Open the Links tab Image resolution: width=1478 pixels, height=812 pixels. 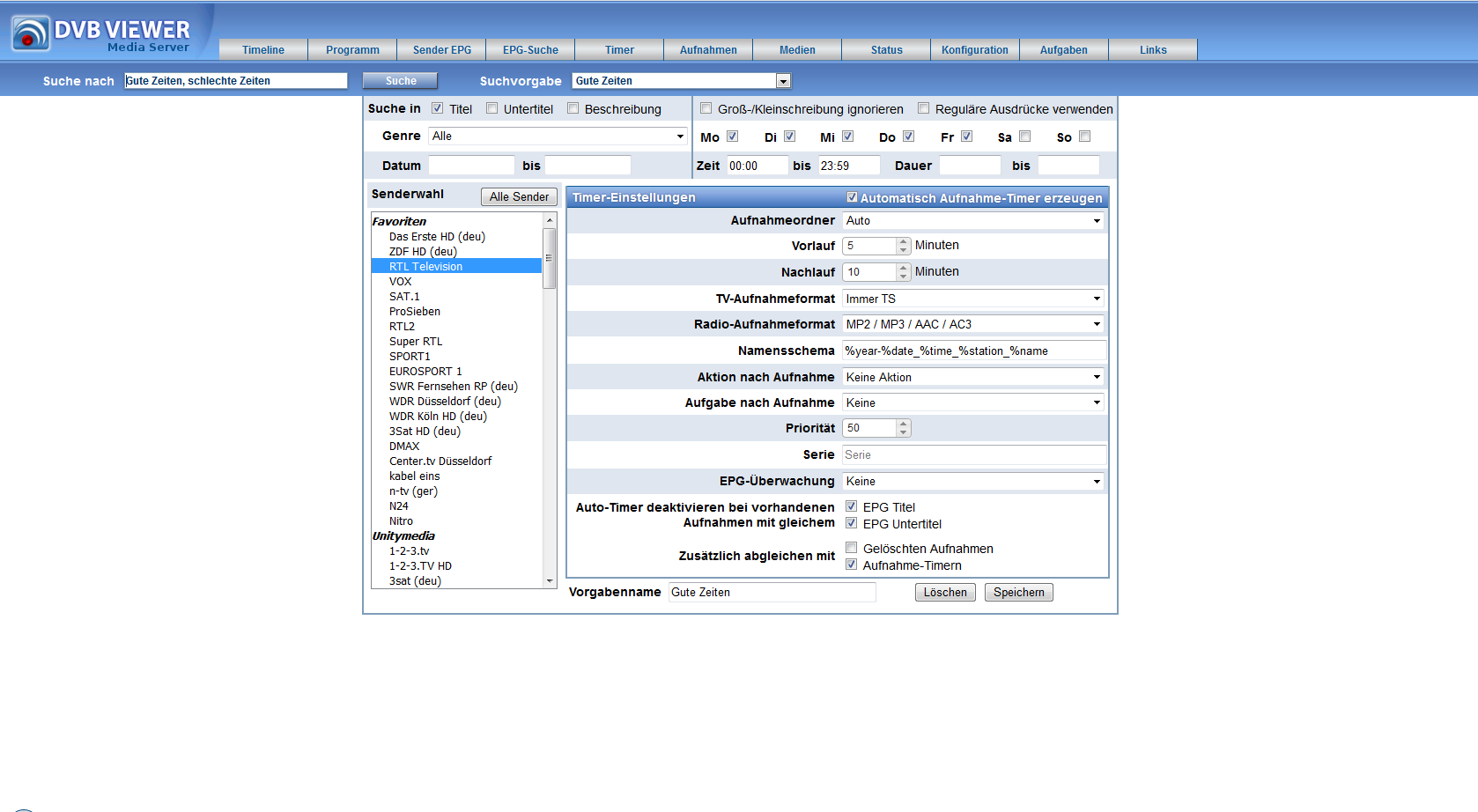pyautogui.click(x=1153, y=50)
